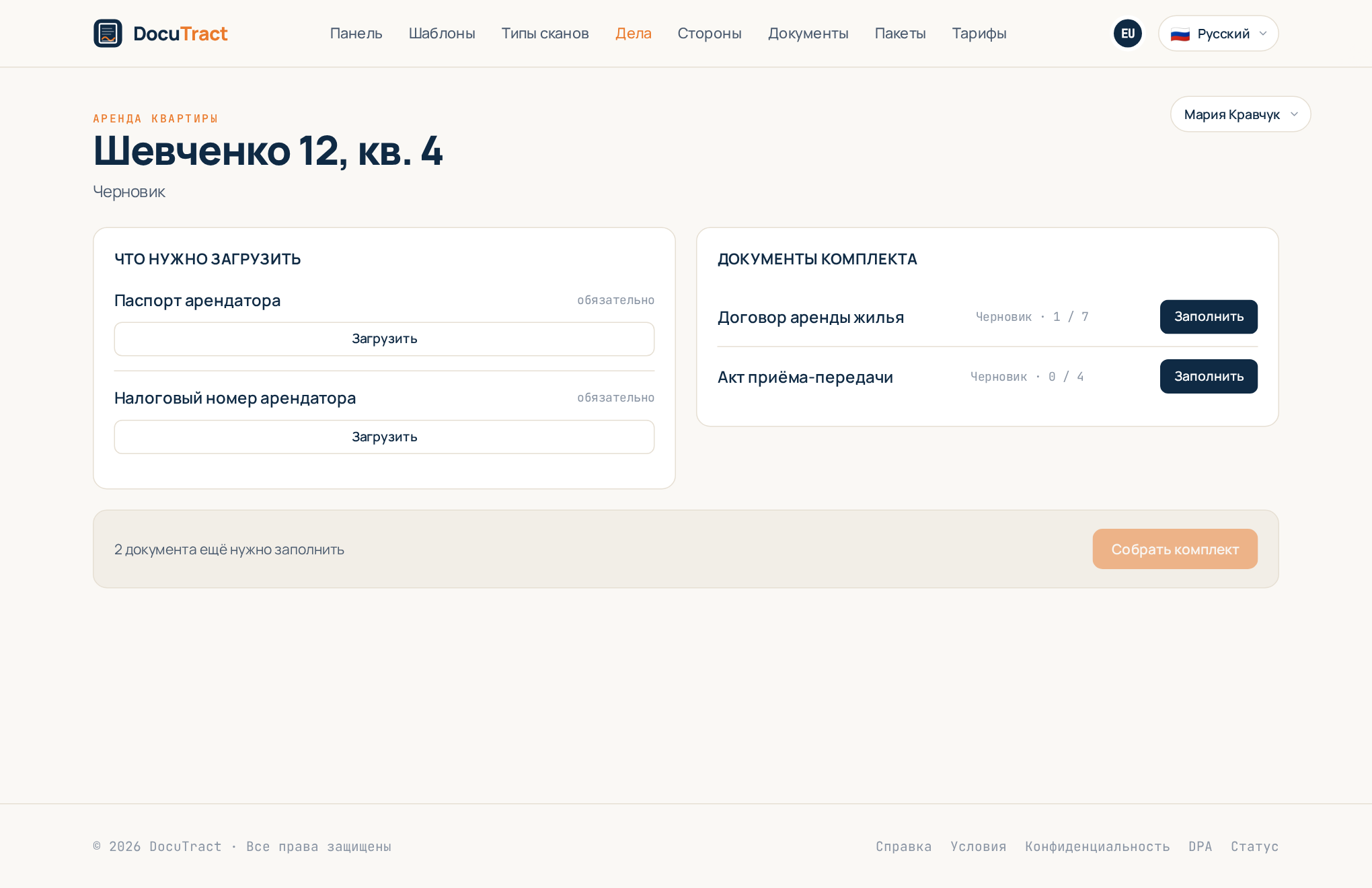Image resolution: width=1372 pixels, height=888 pixels.
Task: Fill the Акт приёма-передачи document
Action: 1209,376
